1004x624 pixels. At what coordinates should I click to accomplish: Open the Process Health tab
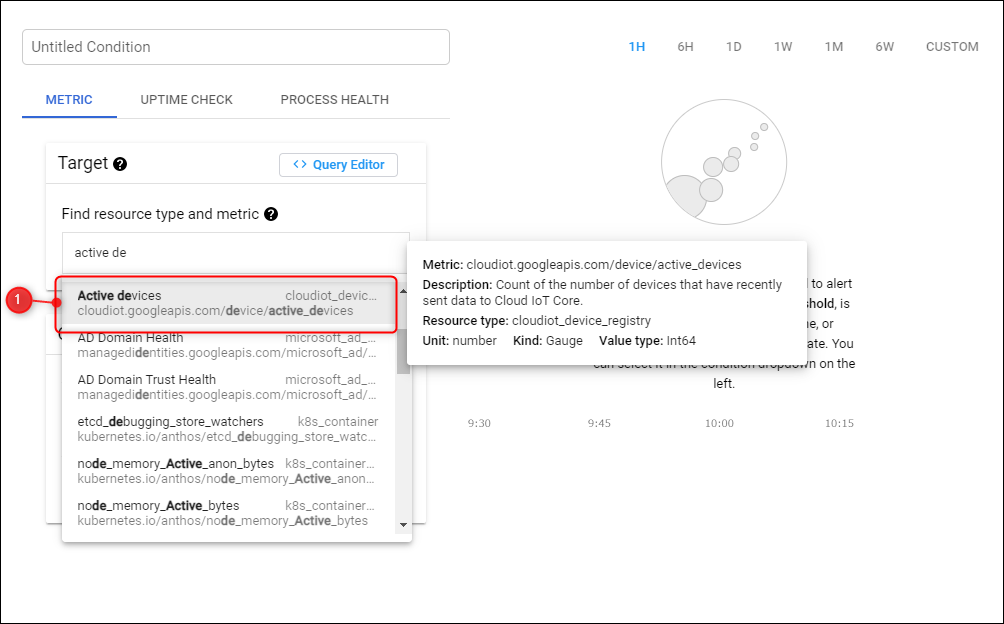(x=334, y=100)
